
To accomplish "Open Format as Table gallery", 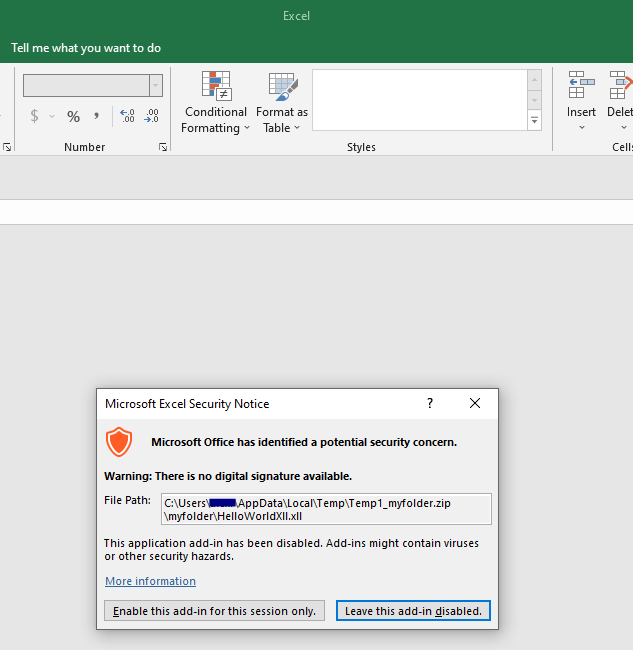I will tap(282, 102).
